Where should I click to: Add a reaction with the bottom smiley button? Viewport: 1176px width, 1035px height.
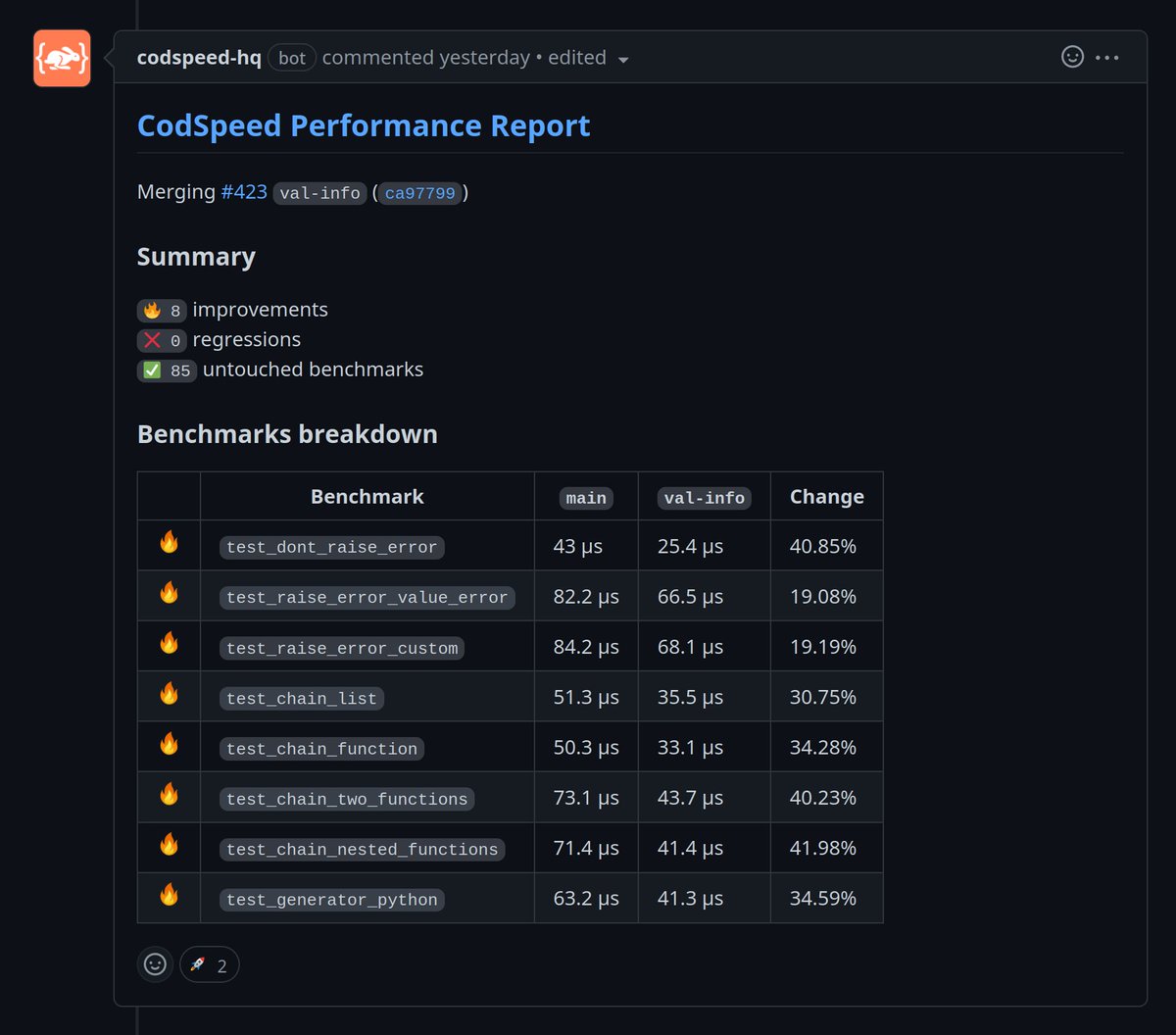(x=155, y=964)
